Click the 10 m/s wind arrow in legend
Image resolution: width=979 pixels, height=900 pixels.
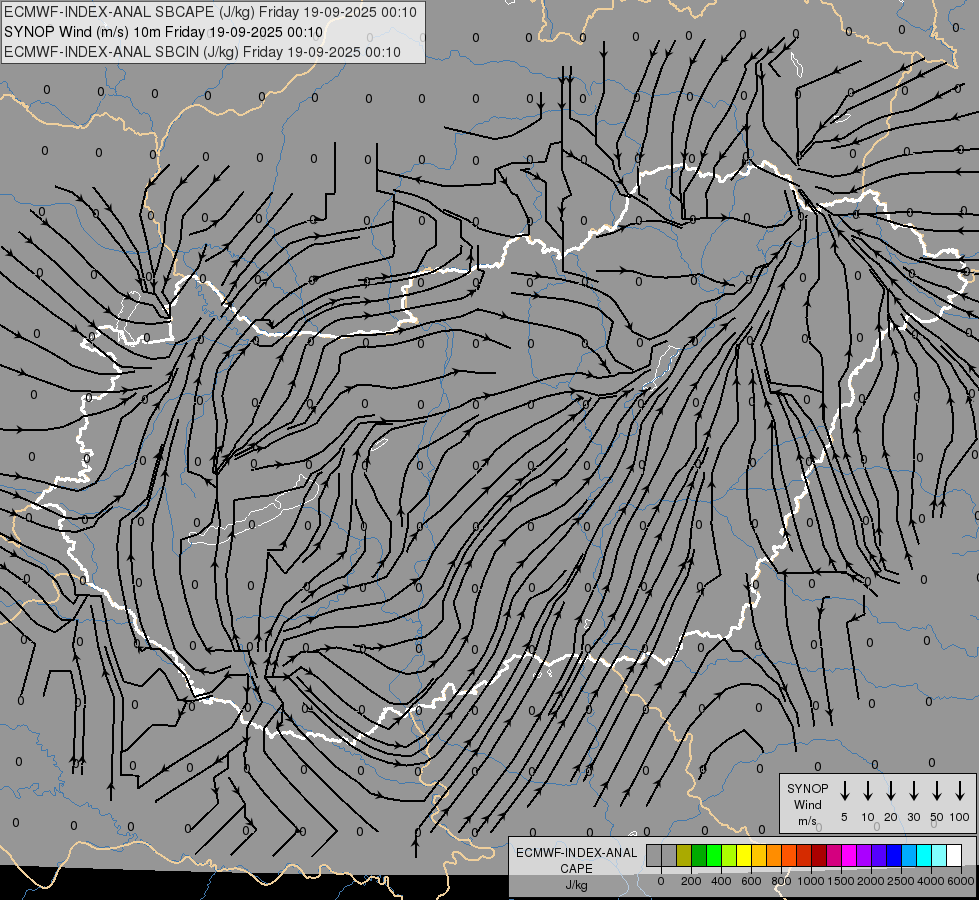point(868,791)
